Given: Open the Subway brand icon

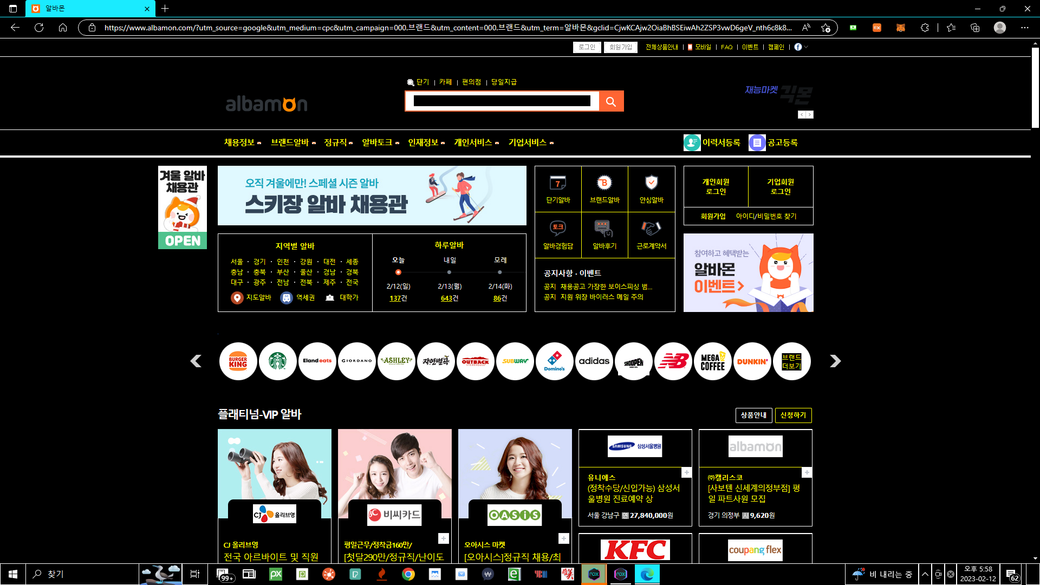Looking at the screenshot, I should point(515,361).
